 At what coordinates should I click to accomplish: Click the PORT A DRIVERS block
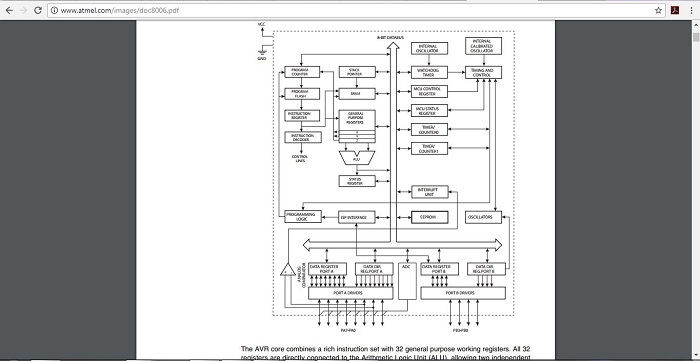(x=351, y=293)
